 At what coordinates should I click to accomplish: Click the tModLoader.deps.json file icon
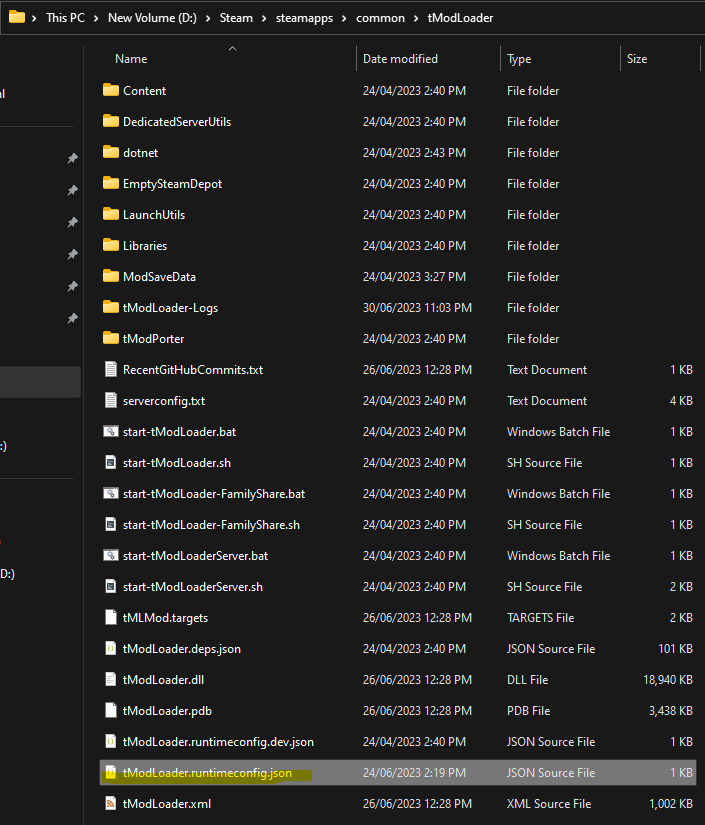[110, 648]
